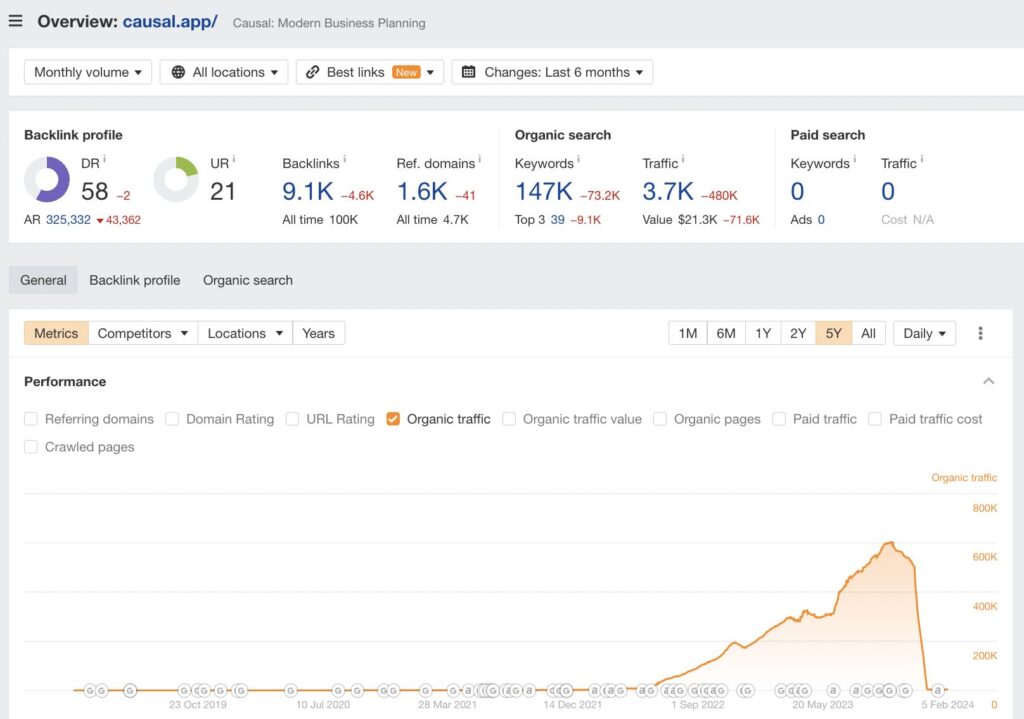Screen dimensions: 1024x719
Task: Choose the 1Y time range
Action: tap(763, 333)
